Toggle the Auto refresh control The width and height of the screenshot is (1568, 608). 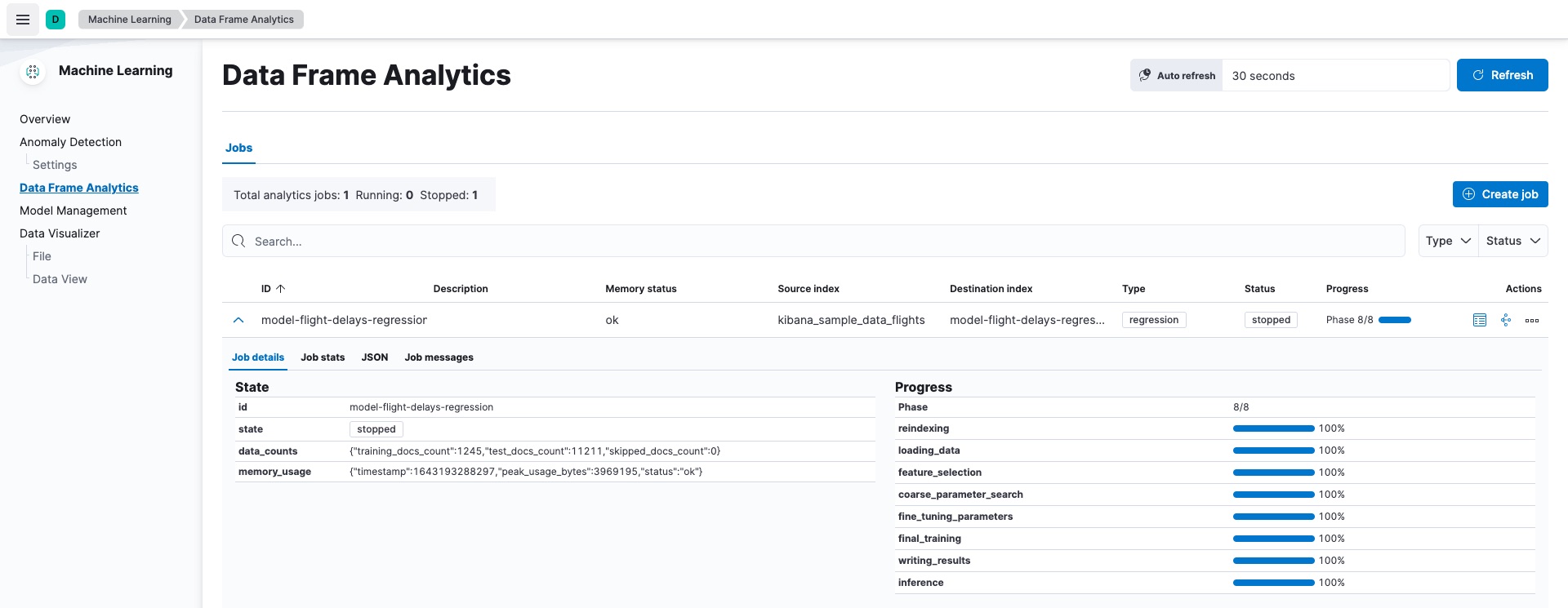pos(1177,75)
